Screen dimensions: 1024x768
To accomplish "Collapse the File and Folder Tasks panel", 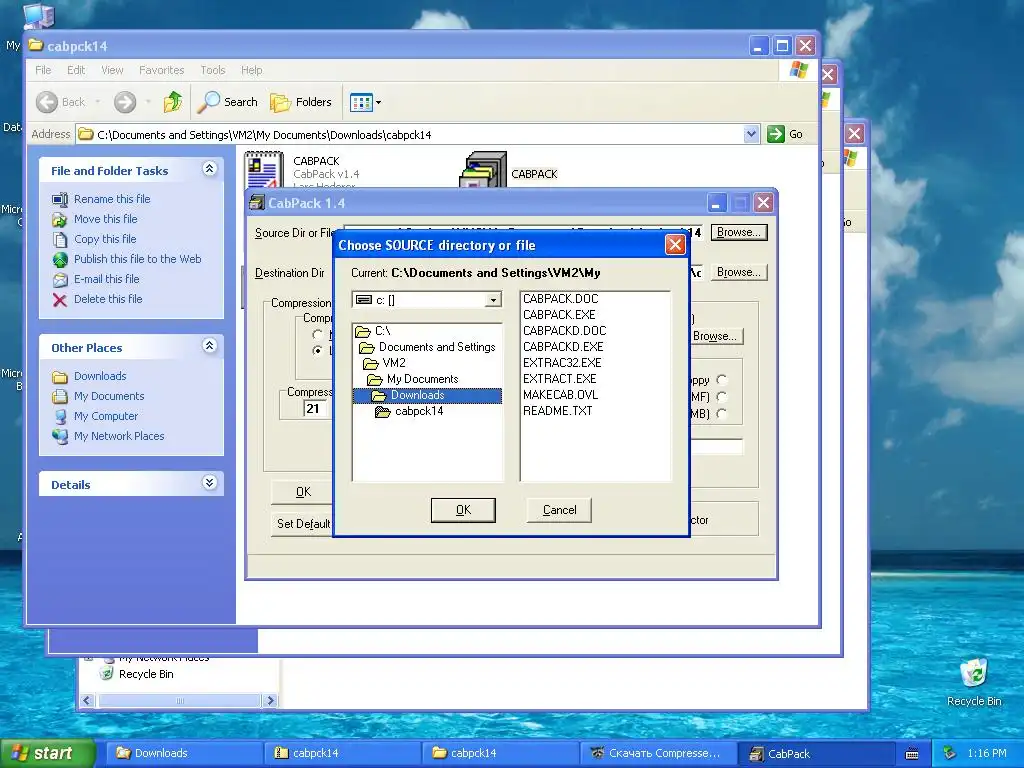I will [209, 169].
